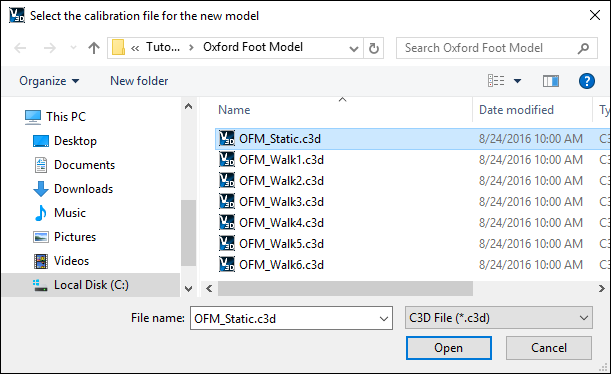
Task: Select the OFM_Walk1.c3d file icon
Action: (x=227, y=160)
